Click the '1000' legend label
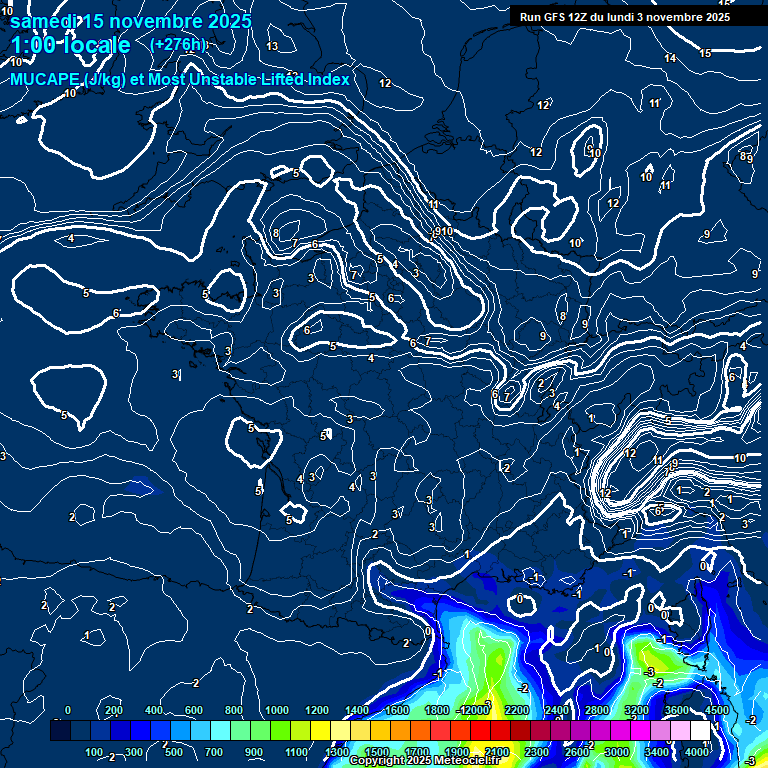The height and width of the screenshot is (768, 768). coord(277,710)
